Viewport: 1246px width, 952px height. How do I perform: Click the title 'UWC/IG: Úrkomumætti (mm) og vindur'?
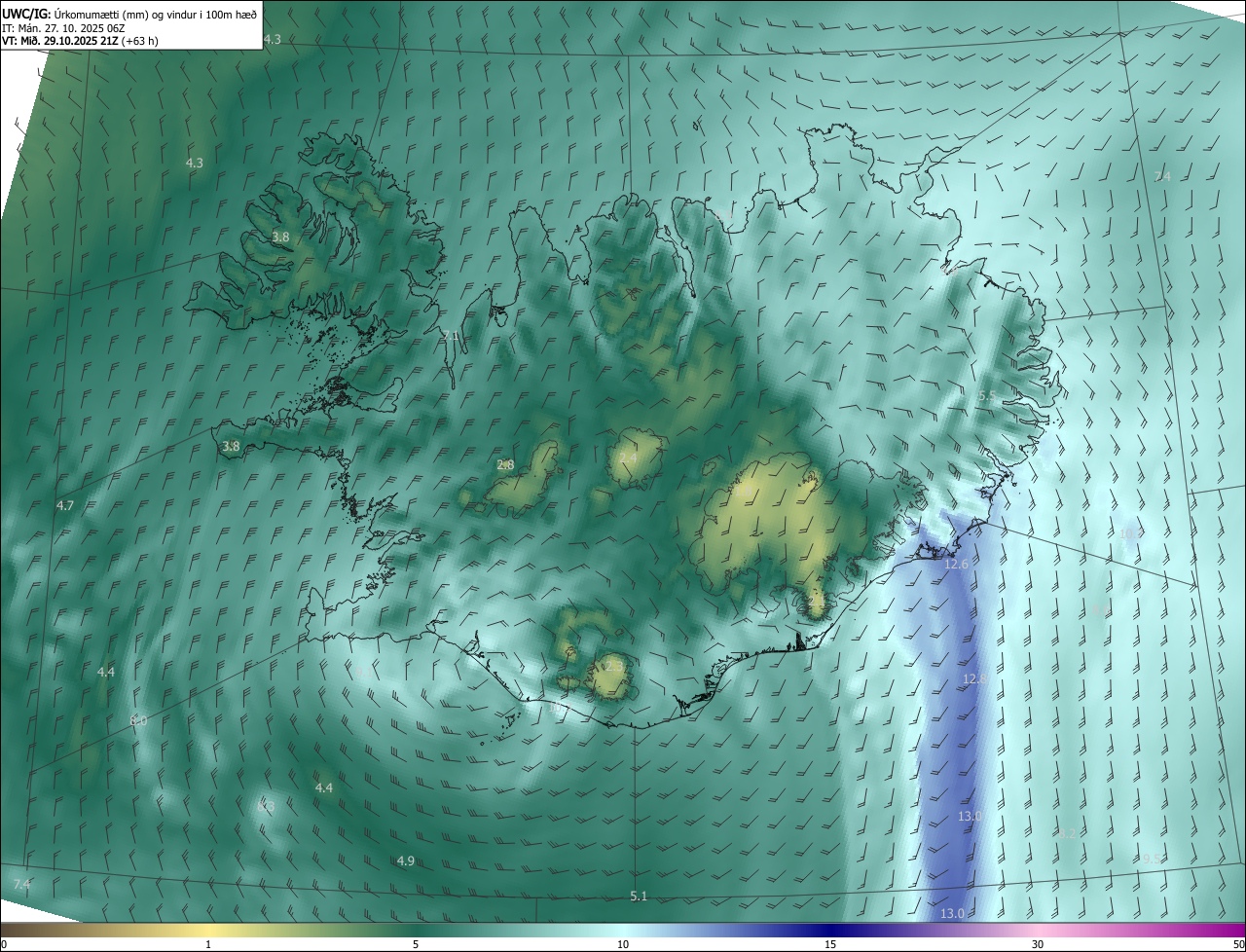(130, 14)
